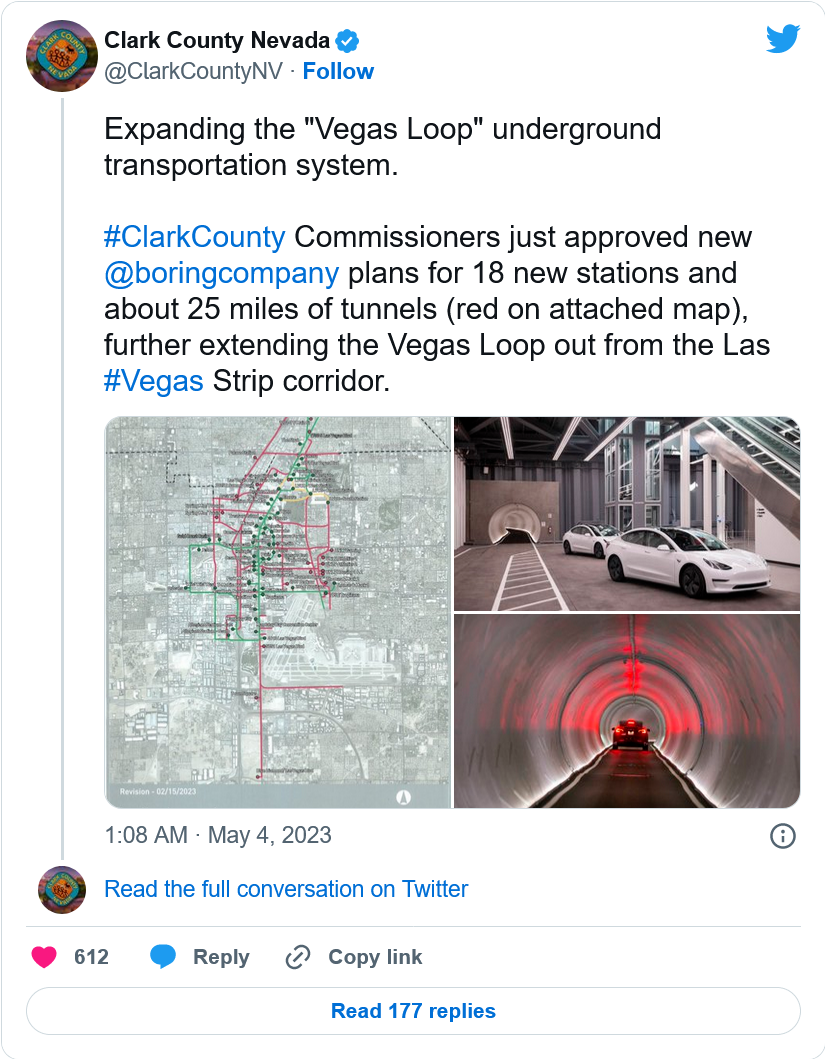Click the copy link chain icon

click(x=297, y=957)
